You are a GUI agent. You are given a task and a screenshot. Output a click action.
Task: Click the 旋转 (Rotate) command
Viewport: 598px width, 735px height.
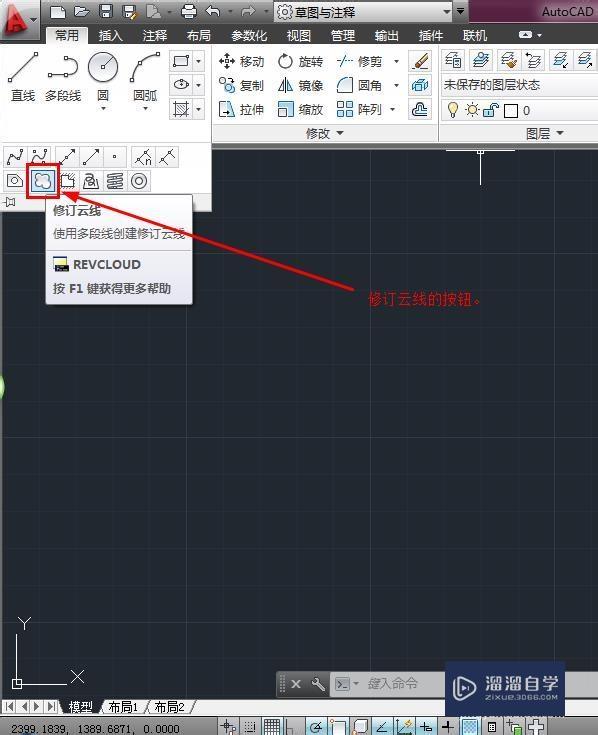click(x=300, y=61)
